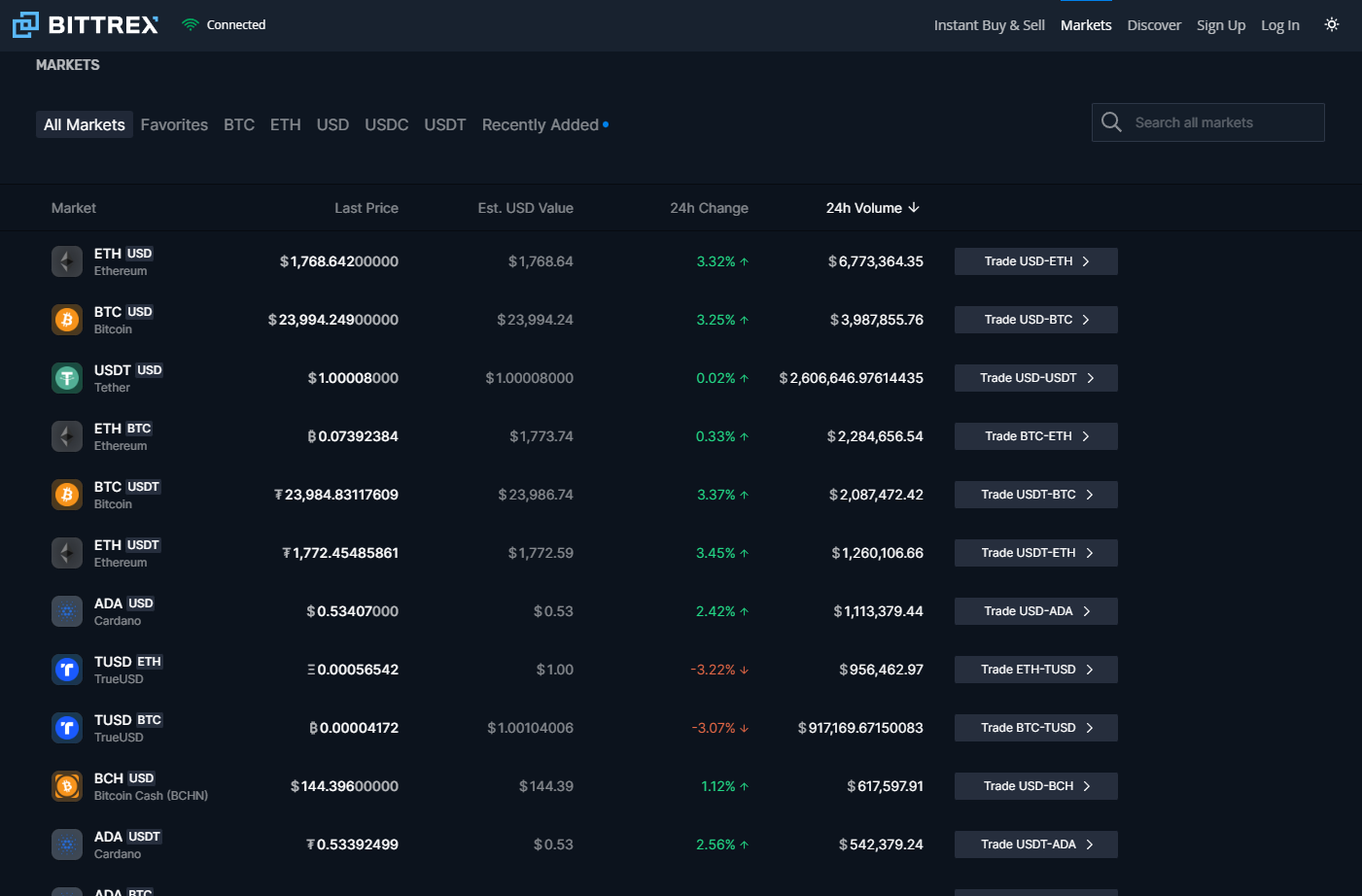
Task: Click the Bitcoin Cash (BCHN) label
Action: coord(151,796)
